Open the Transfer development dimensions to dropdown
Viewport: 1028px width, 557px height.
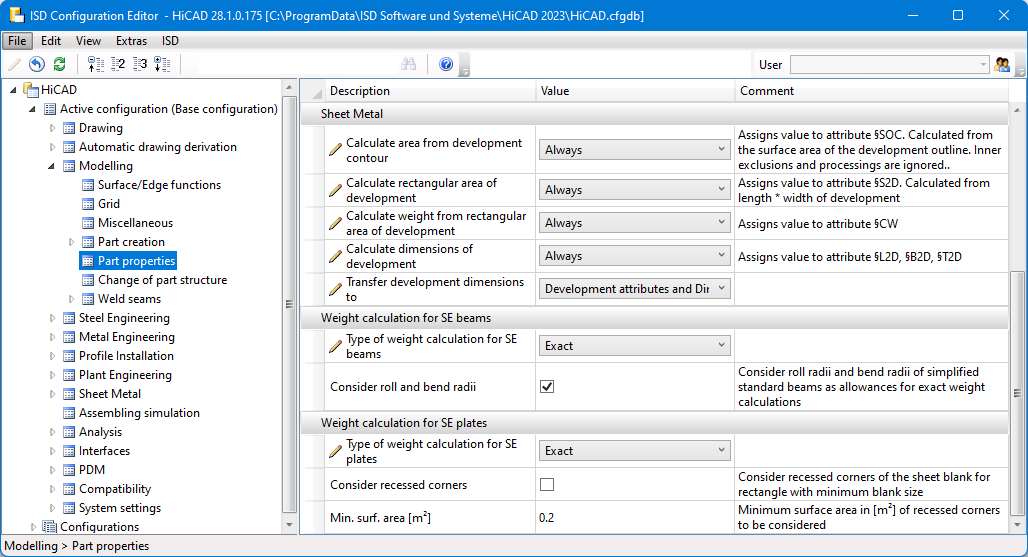635,289
